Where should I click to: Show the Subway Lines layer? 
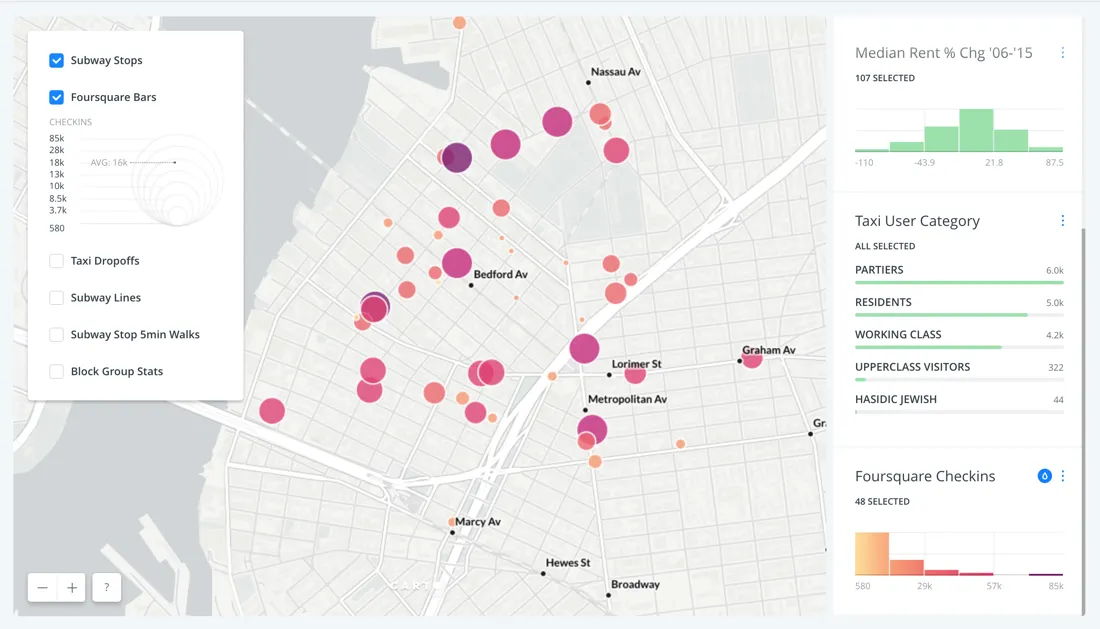click(x=57, y=298)
